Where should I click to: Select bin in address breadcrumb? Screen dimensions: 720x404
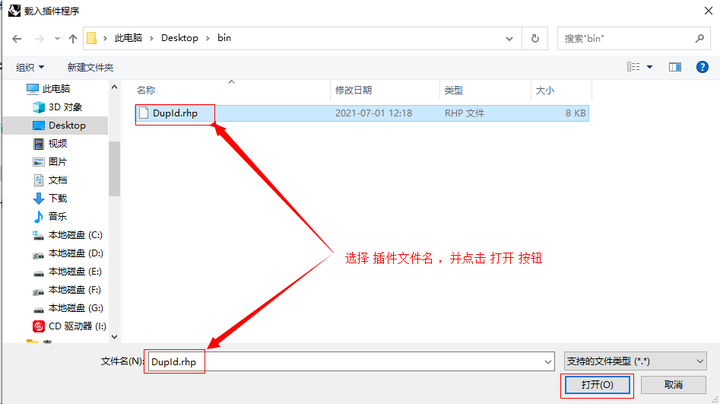coord(224,38)
